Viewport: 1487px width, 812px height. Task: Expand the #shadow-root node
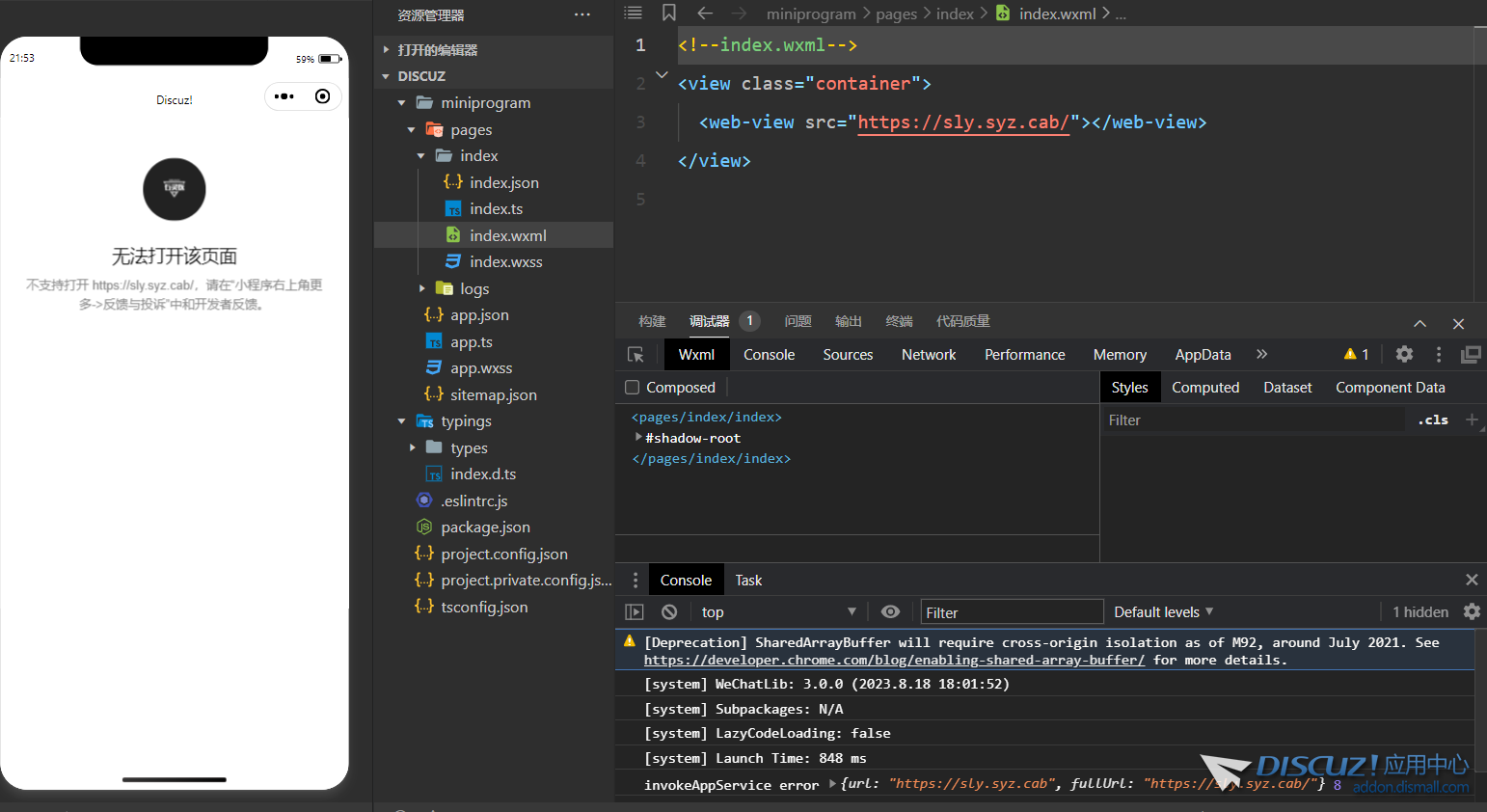pyautogui.click(x=638, y=438)
